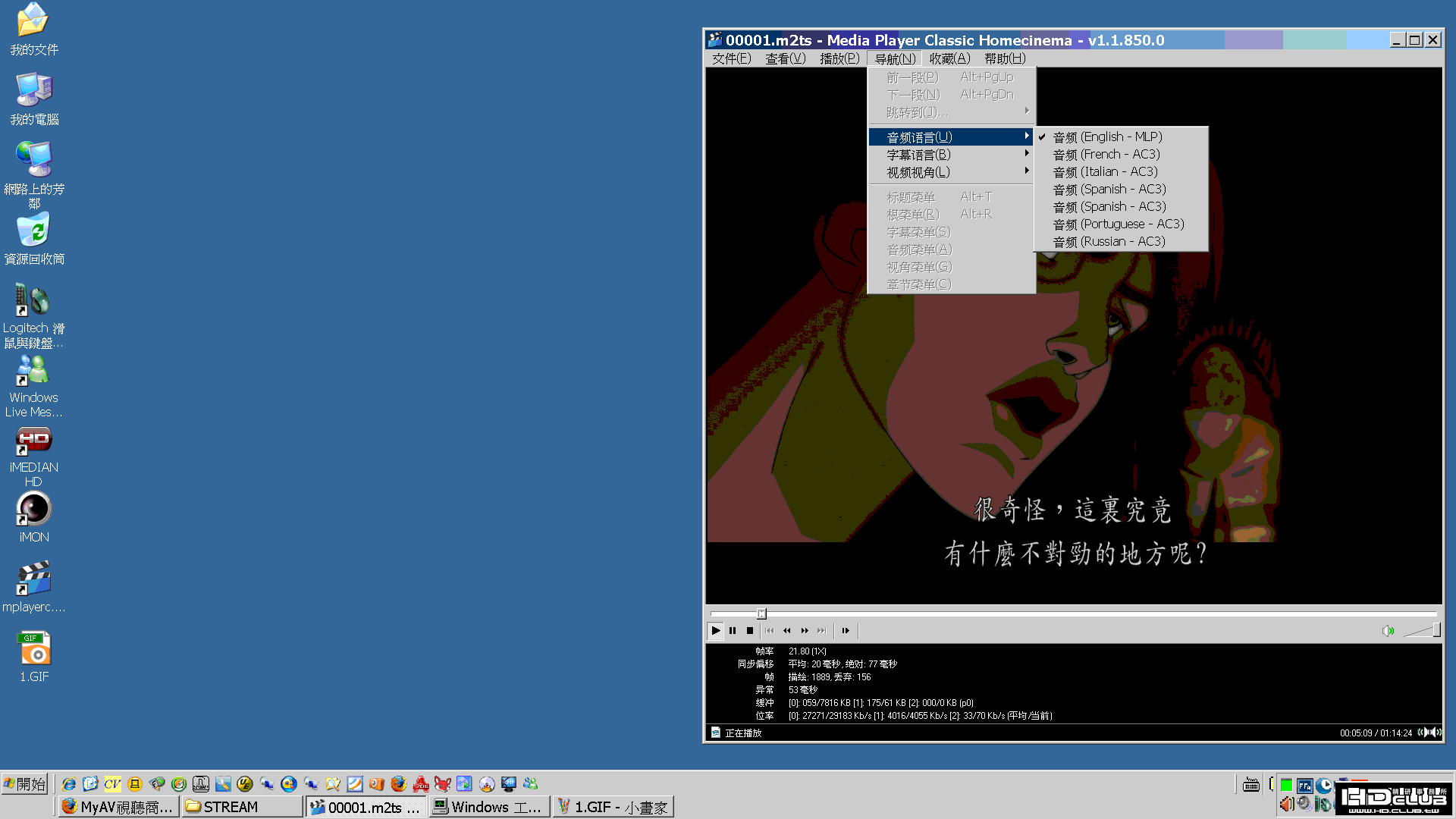The image size is (1456, 819).
Task: Open the 播放(P) menu
Action: coord(839,58)
